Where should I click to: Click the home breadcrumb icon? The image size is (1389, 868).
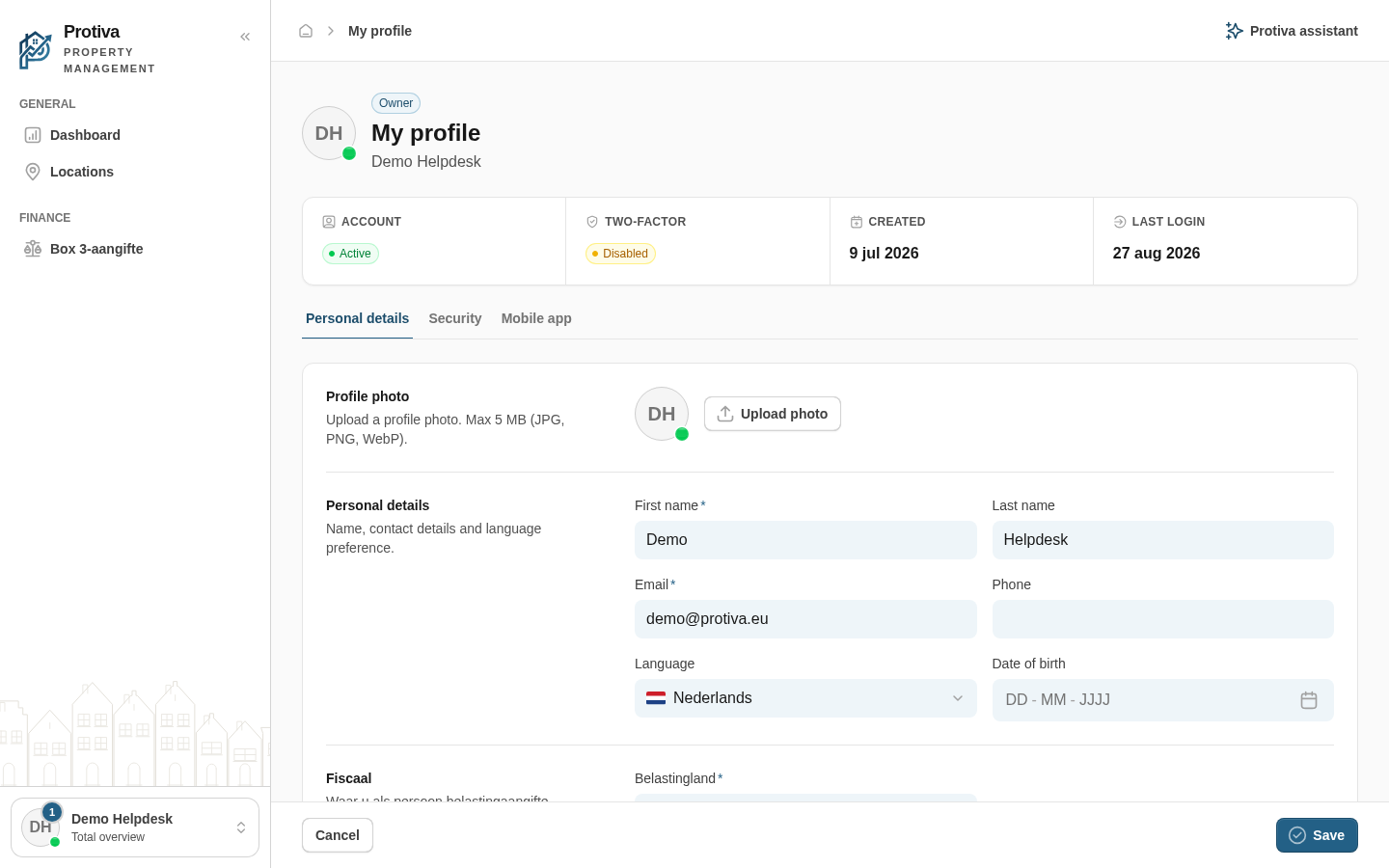coord(306,31)
